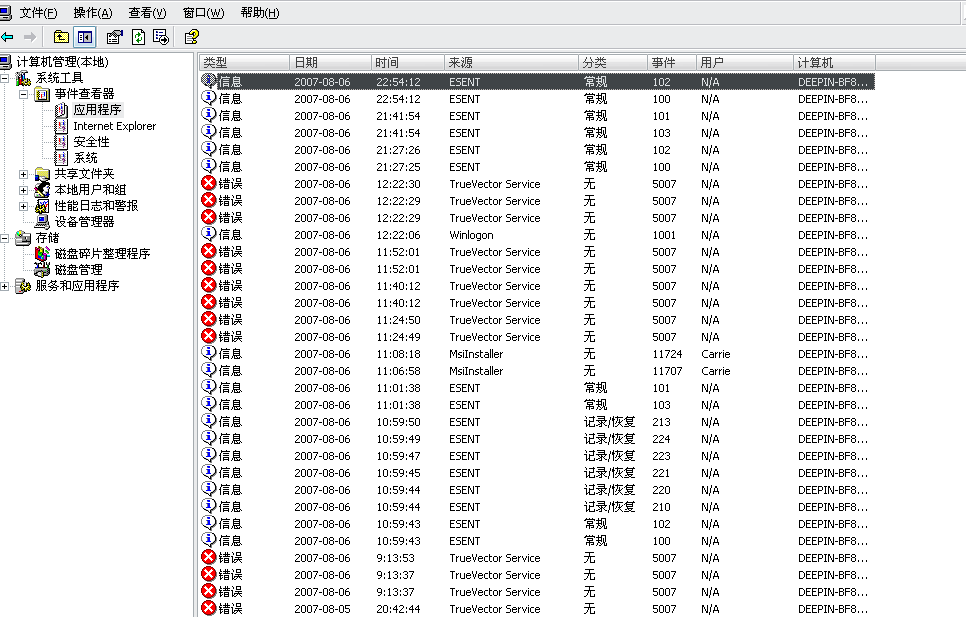This screenshot has width=966, height=617.
Task: Collapse the 事件查看器 node
Action: pyautogui.click(x=24, y=94)
